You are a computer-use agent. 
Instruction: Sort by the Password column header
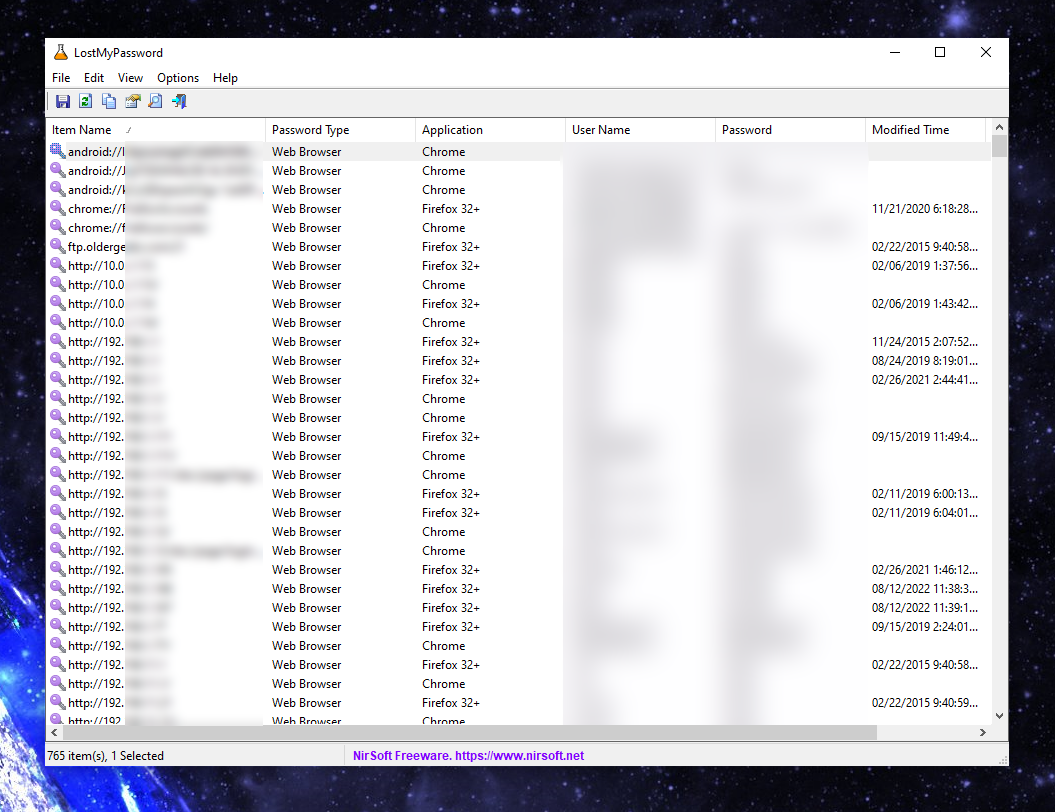pos(791,130)
